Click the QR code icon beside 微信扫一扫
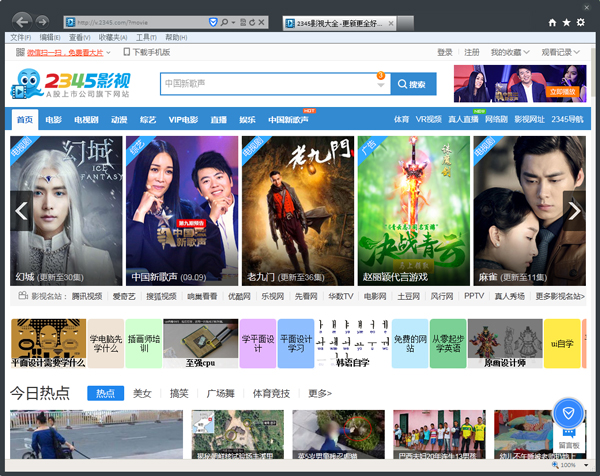The width and height of the screenshot is (600, 476). [20, 52]
